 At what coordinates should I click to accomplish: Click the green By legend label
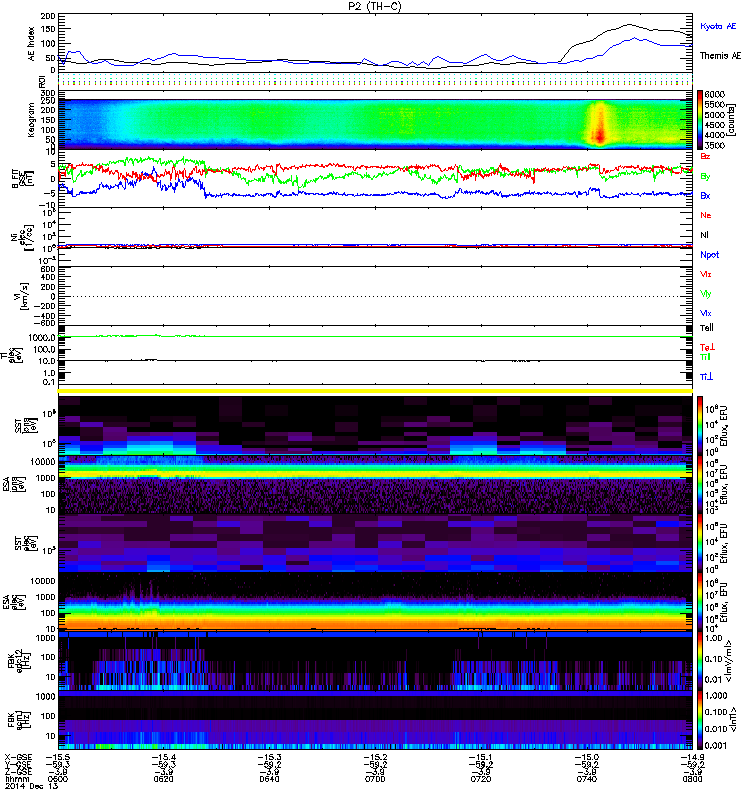pos(705,177)
